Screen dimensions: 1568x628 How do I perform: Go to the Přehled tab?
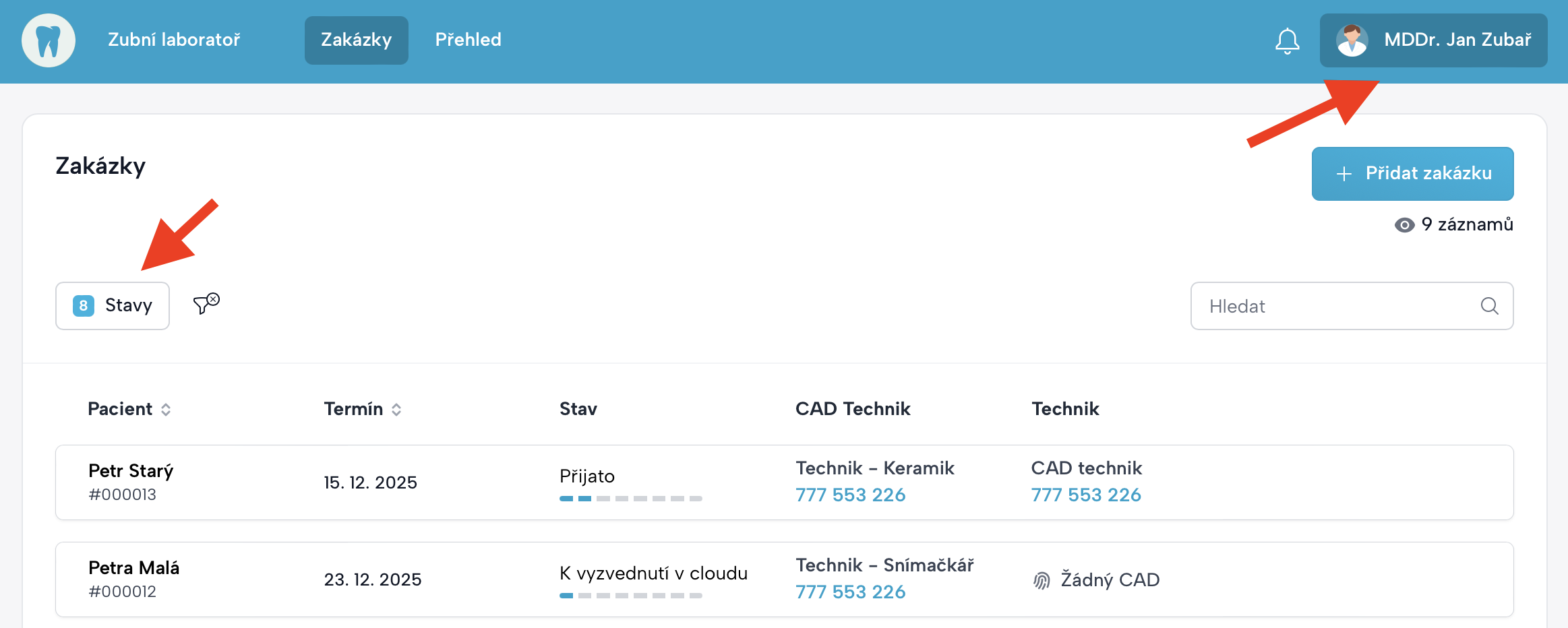tap(468, 40)
